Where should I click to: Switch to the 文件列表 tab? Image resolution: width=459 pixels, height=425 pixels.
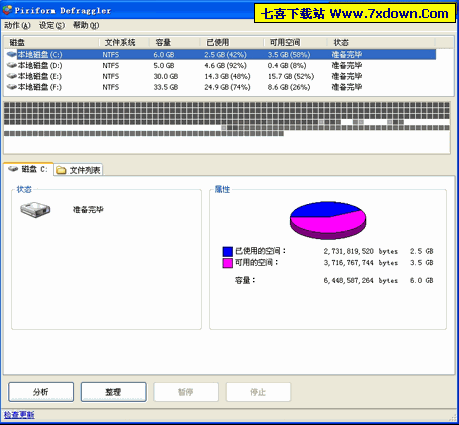click(x=78, y=170)
